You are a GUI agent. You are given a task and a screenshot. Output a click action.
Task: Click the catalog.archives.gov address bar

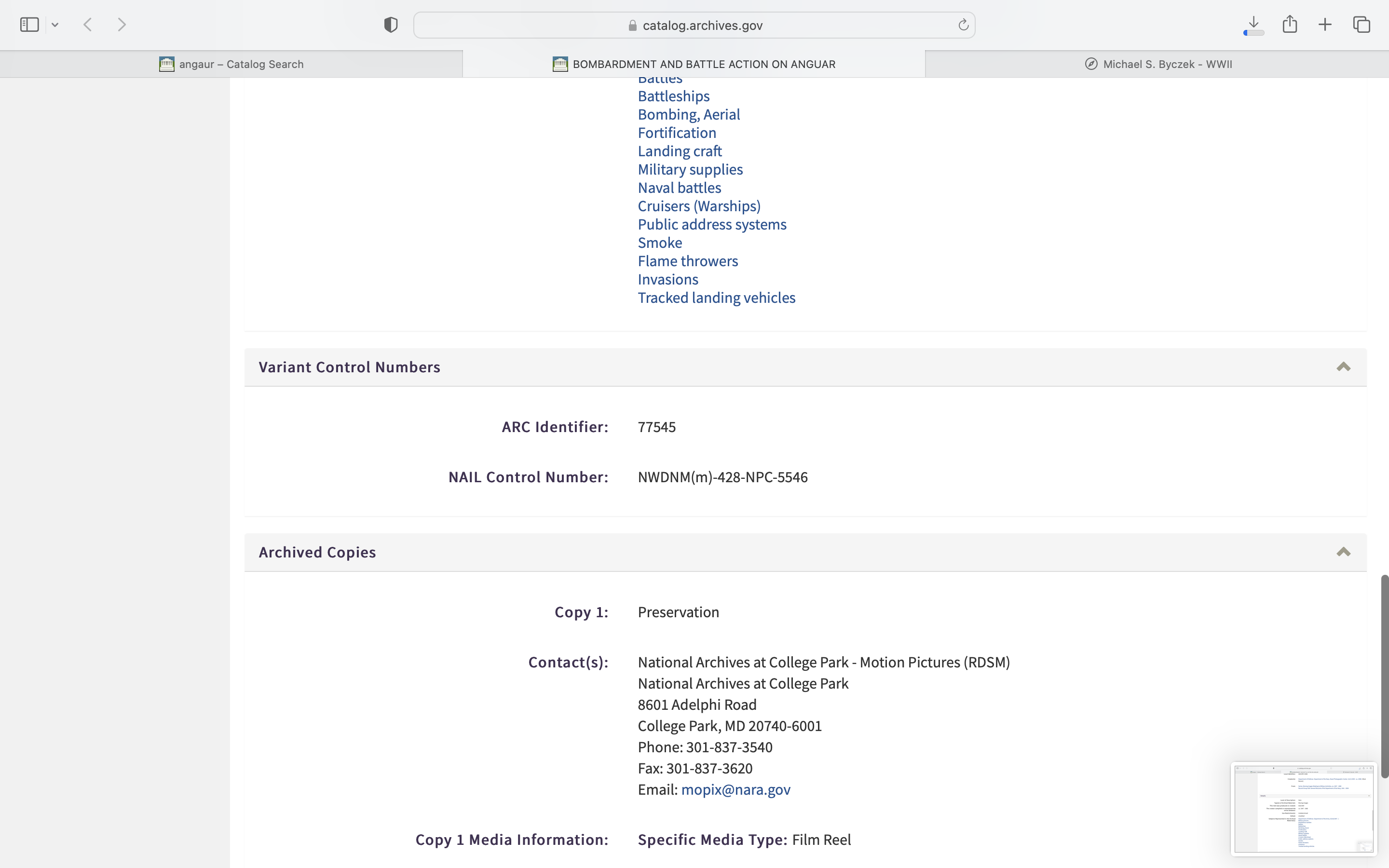694,25
